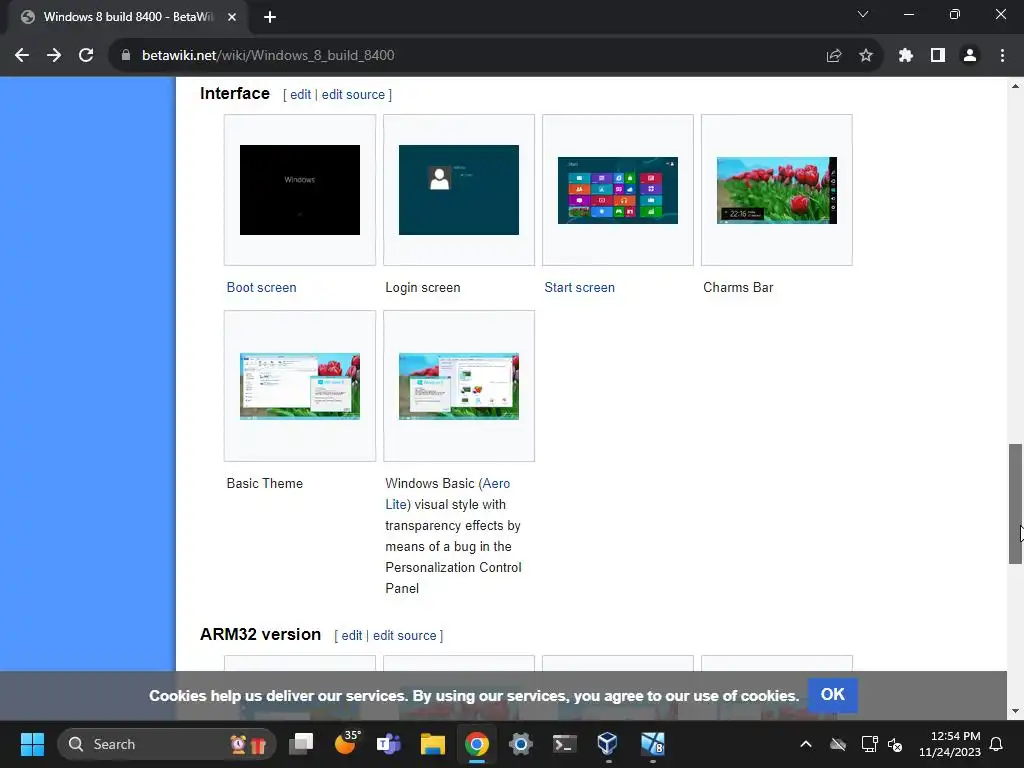The width and height of the screenshot is (1024, 768).
Task: Click the taskbar Search box
Action: pyautogui.click(x=167, y=744)
